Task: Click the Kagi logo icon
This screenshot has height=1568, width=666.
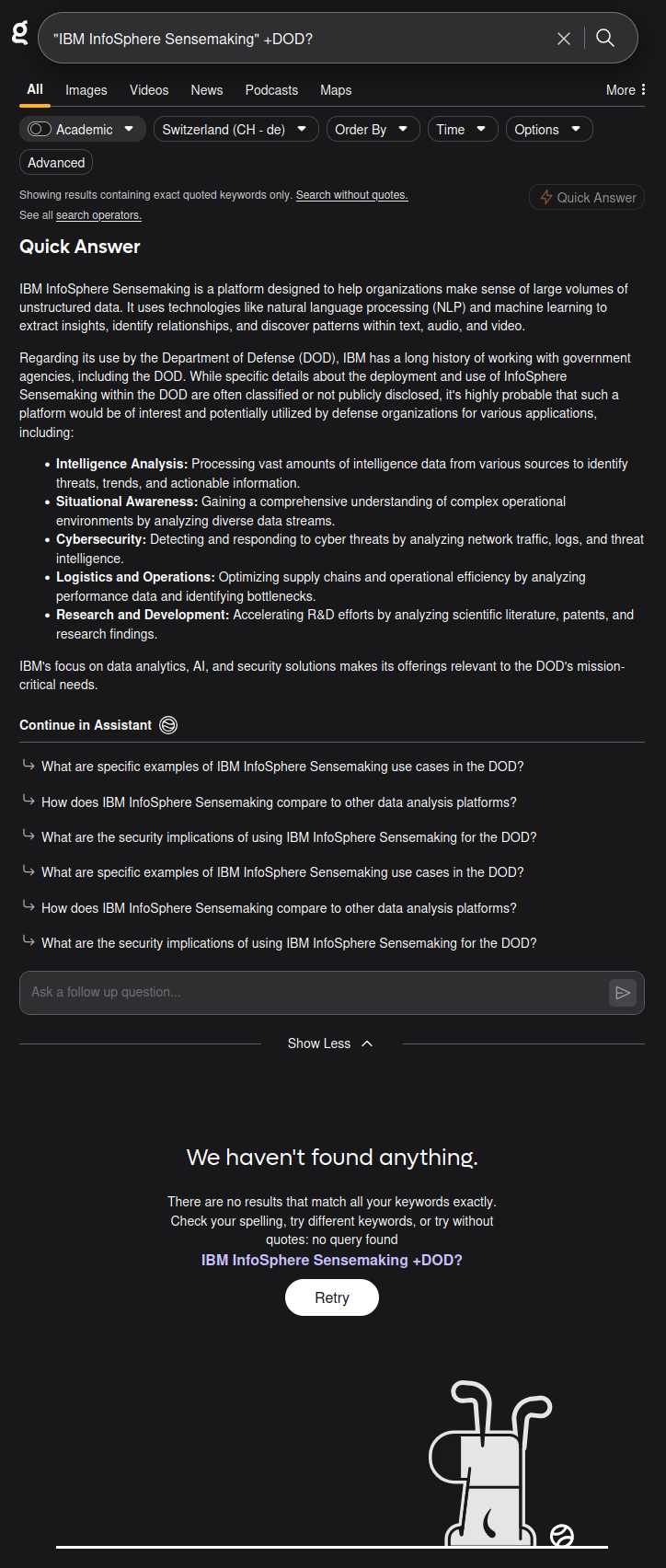Action: pyautogui.click(x=19, y=34)
